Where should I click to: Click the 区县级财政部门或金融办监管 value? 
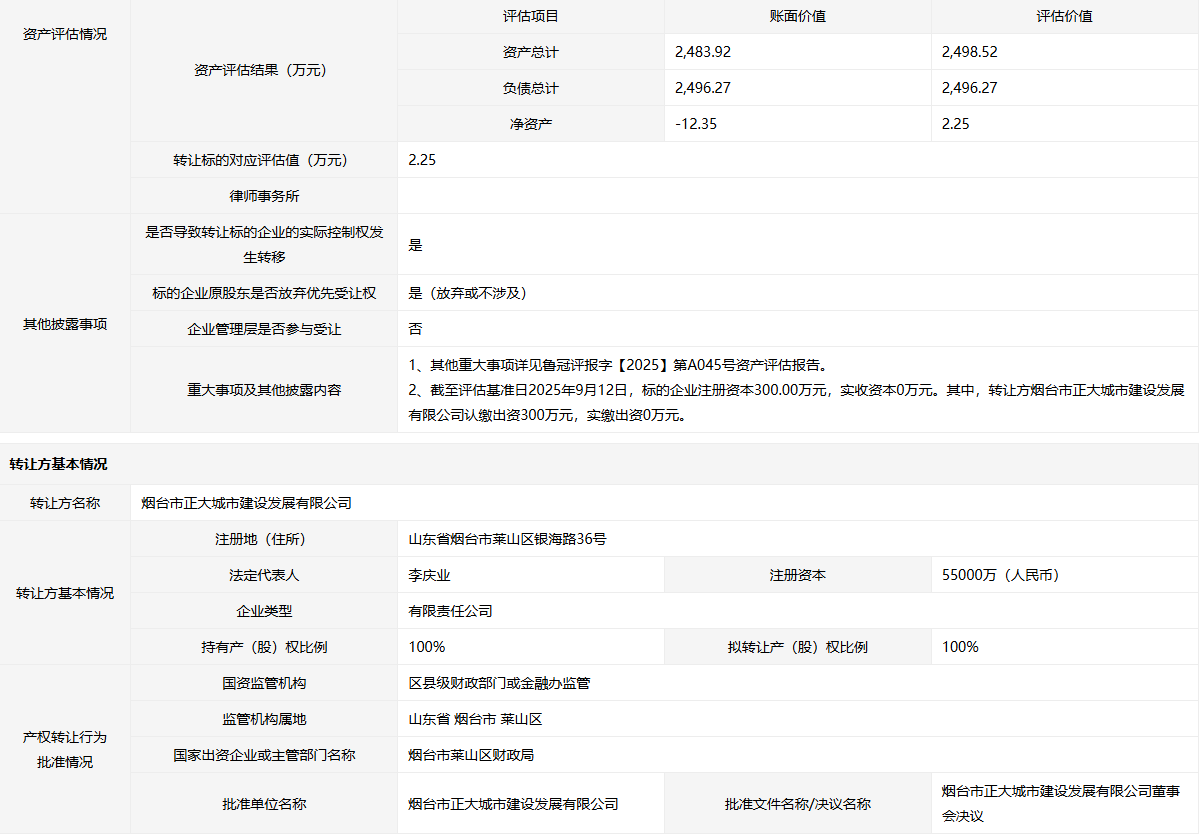(499, 683)
